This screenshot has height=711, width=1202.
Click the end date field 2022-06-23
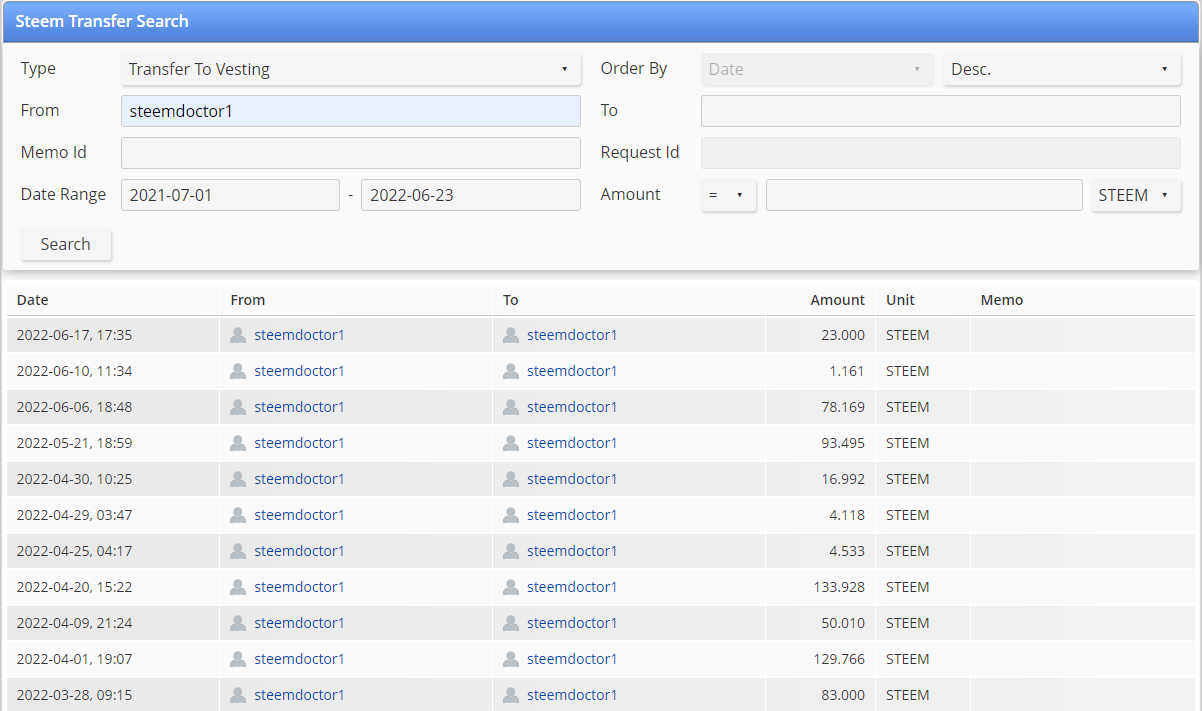click(x=471, y=195)
